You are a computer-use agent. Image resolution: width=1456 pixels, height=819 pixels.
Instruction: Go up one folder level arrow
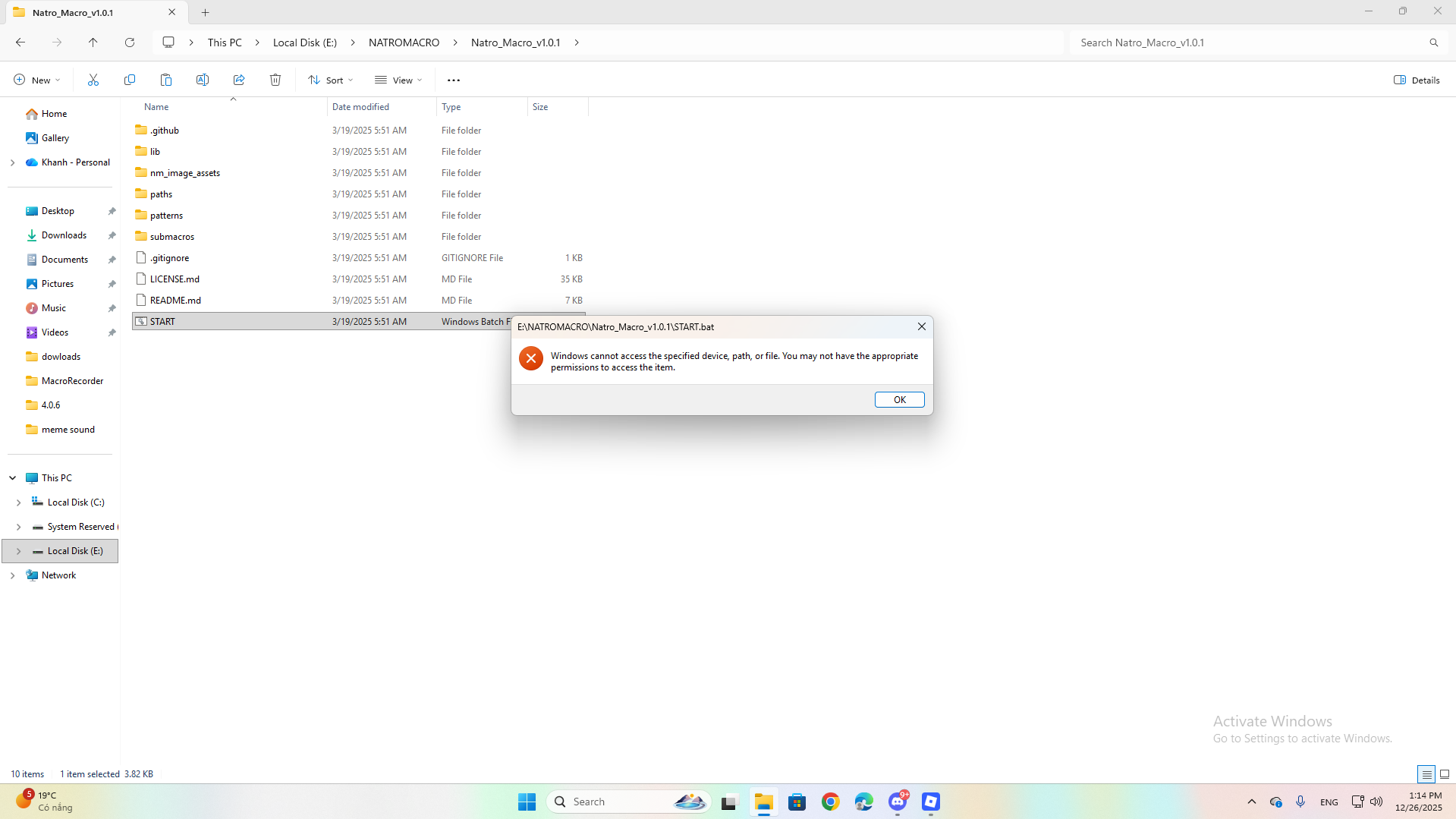click(x=93, y=43)
